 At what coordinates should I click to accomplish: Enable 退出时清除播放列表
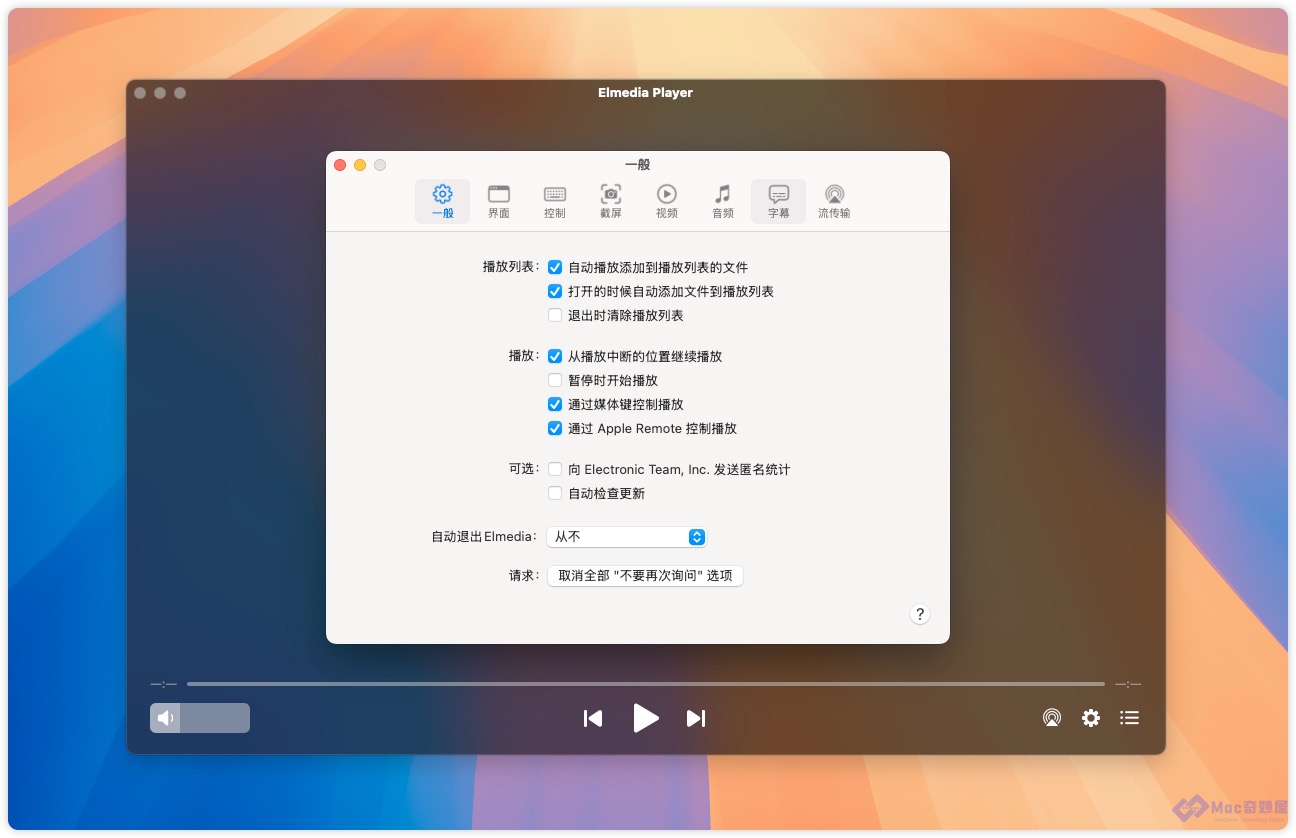(555, 315)
